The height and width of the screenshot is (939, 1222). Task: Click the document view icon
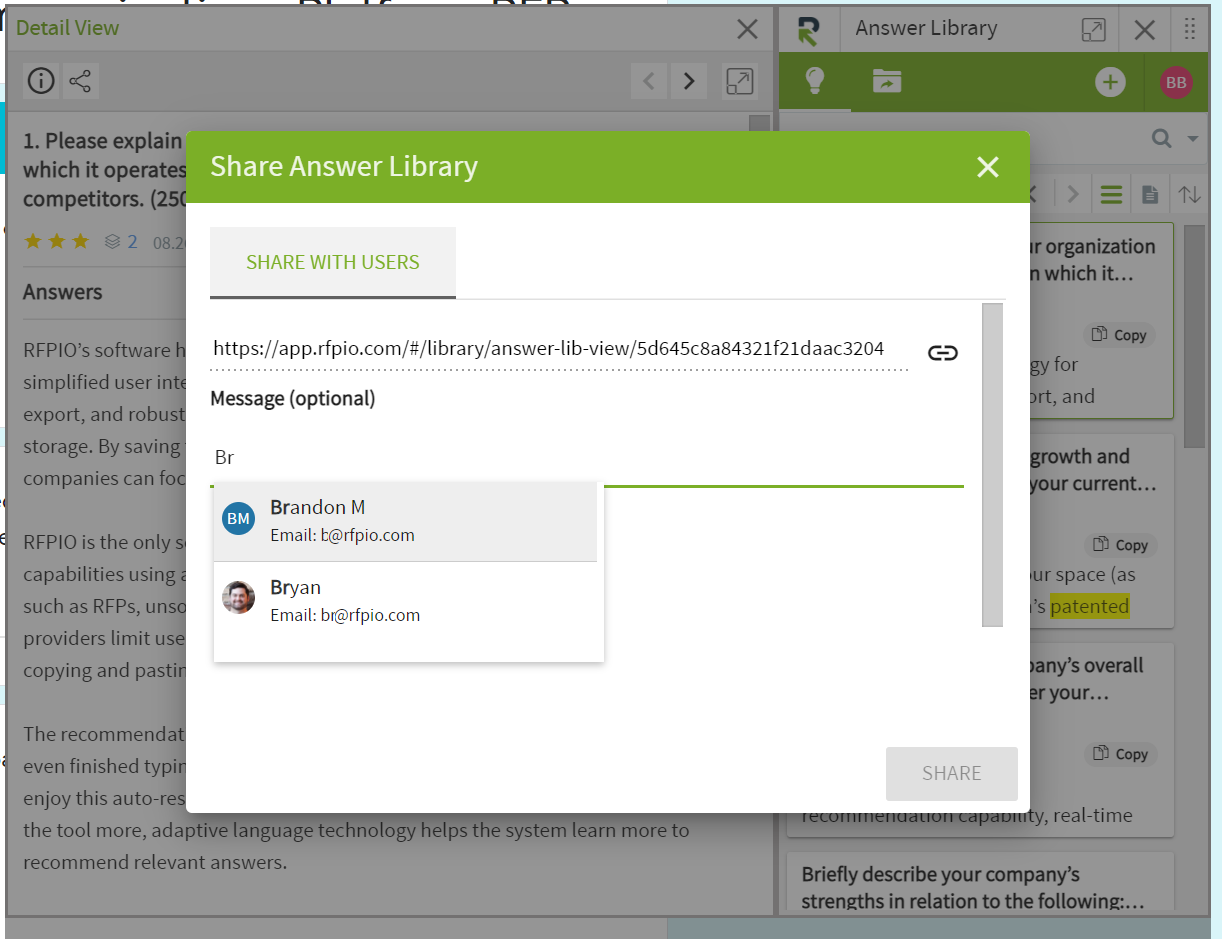[x=1150, y=194]
